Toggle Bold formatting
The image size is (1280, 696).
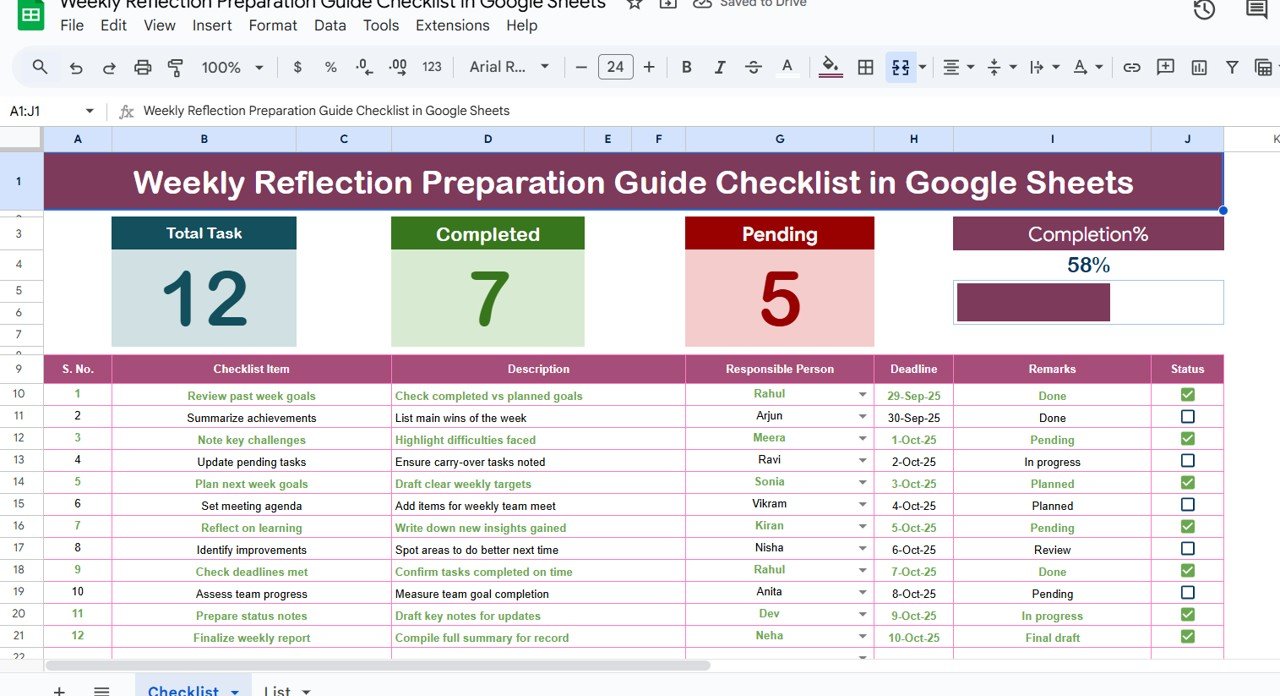point(686,67)
